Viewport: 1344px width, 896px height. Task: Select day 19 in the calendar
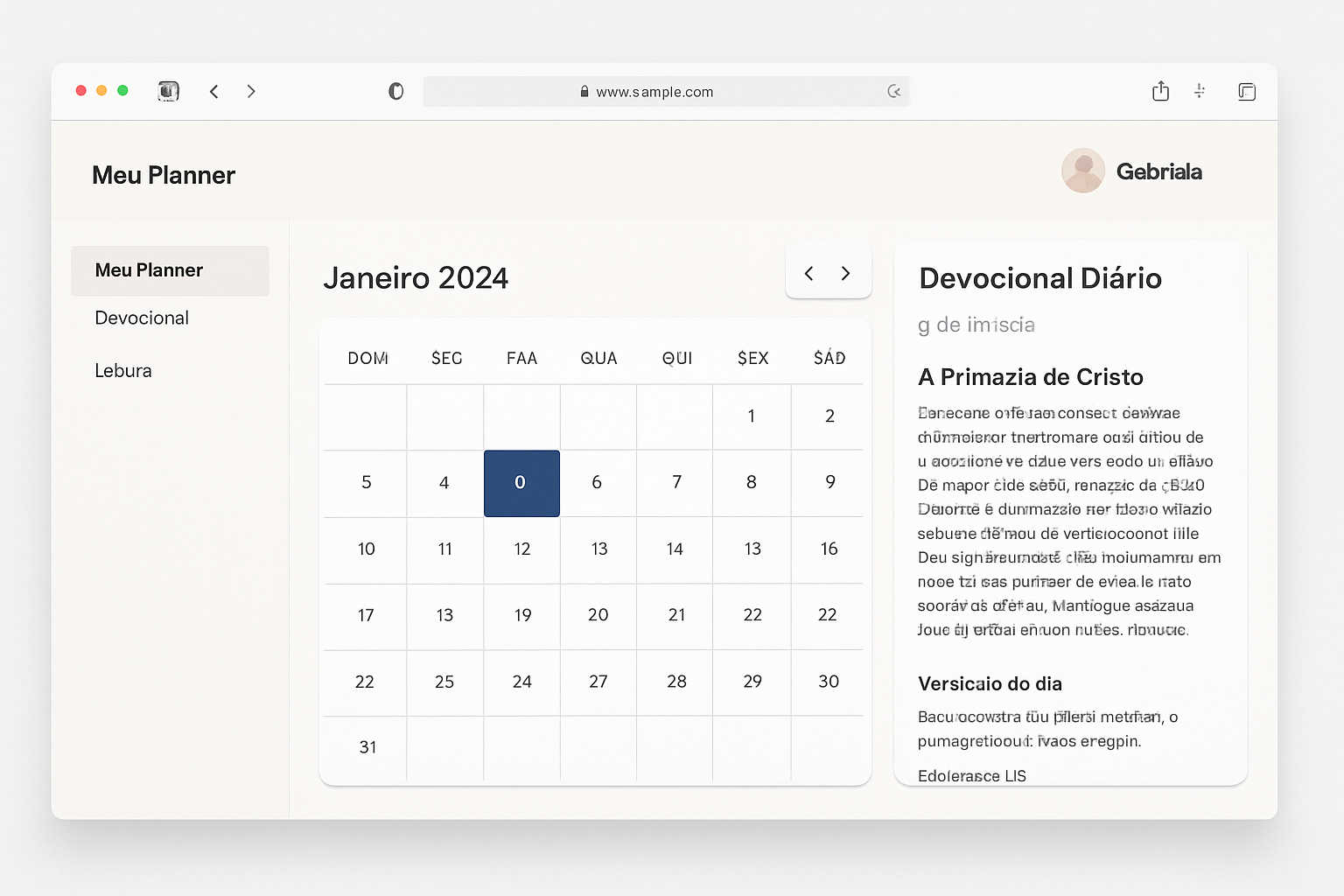tap(521, 616)
